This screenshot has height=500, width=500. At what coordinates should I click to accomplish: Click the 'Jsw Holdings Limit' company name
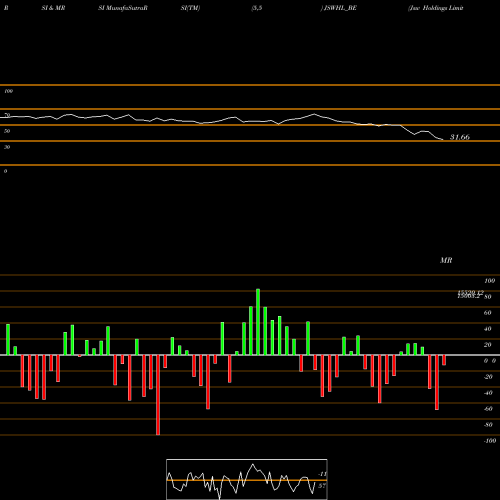pyautogui.click(x=436, y=8)
